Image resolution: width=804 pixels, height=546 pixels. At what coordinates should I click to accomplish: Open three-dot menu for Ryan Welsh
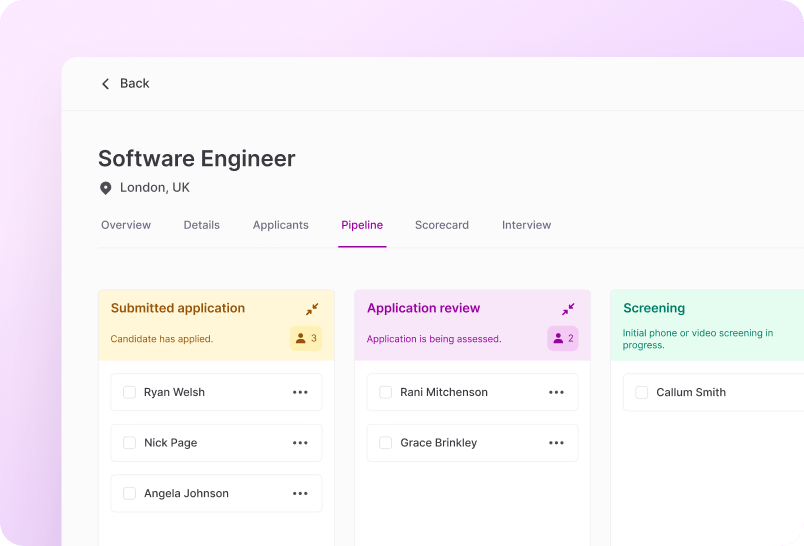tap(300, 392)
